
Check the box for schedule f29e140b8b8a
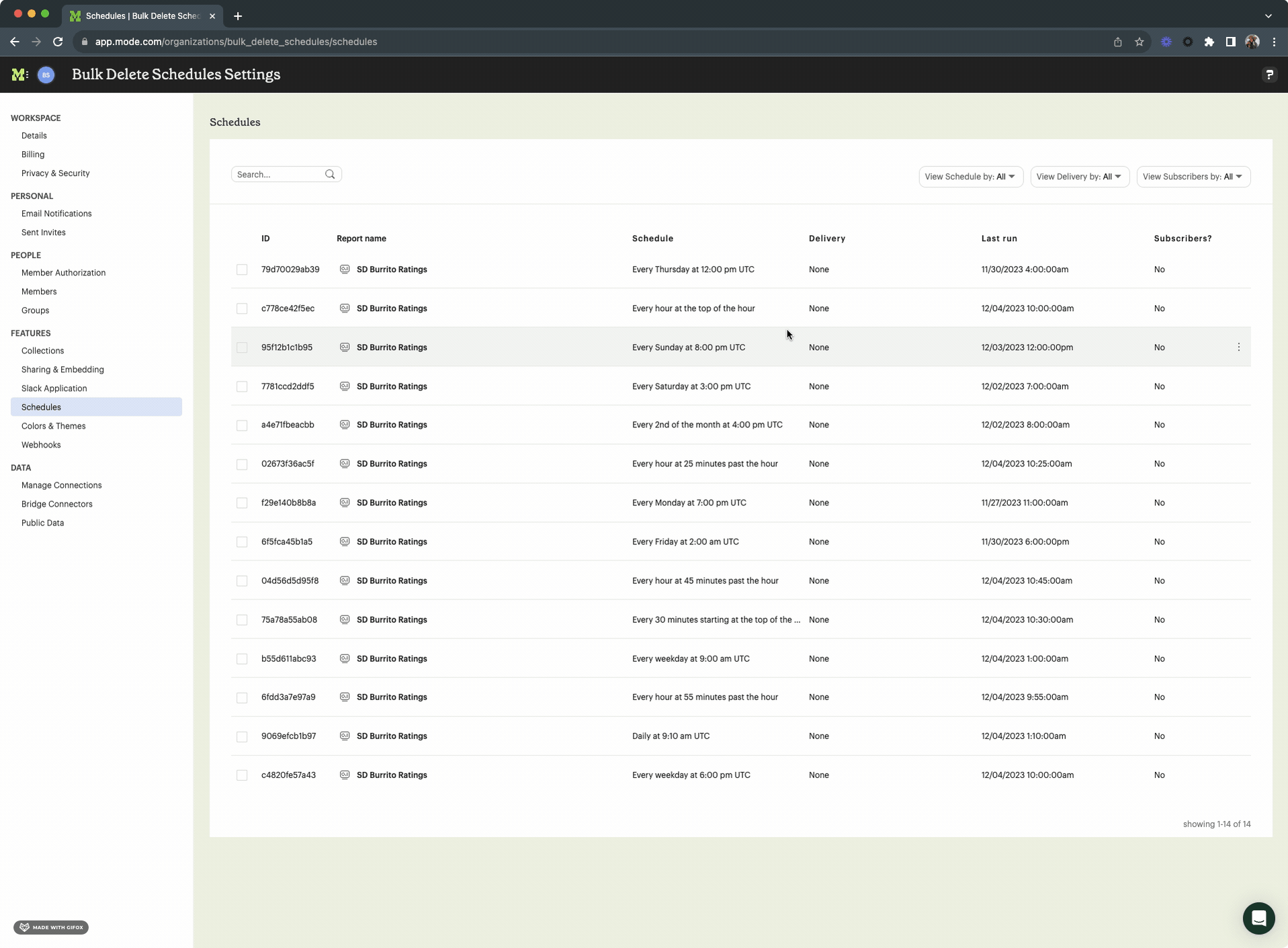242,503
